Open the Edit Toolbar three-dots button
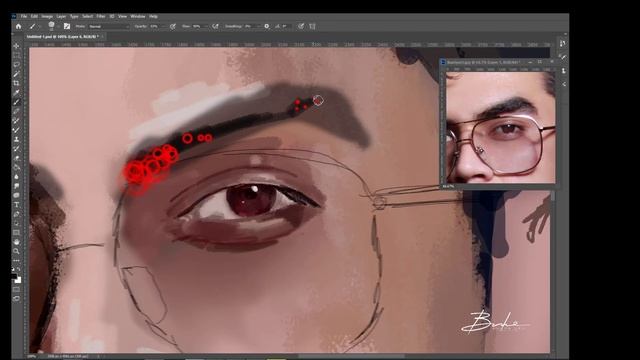Screen dimensions: 640x360 16,260
